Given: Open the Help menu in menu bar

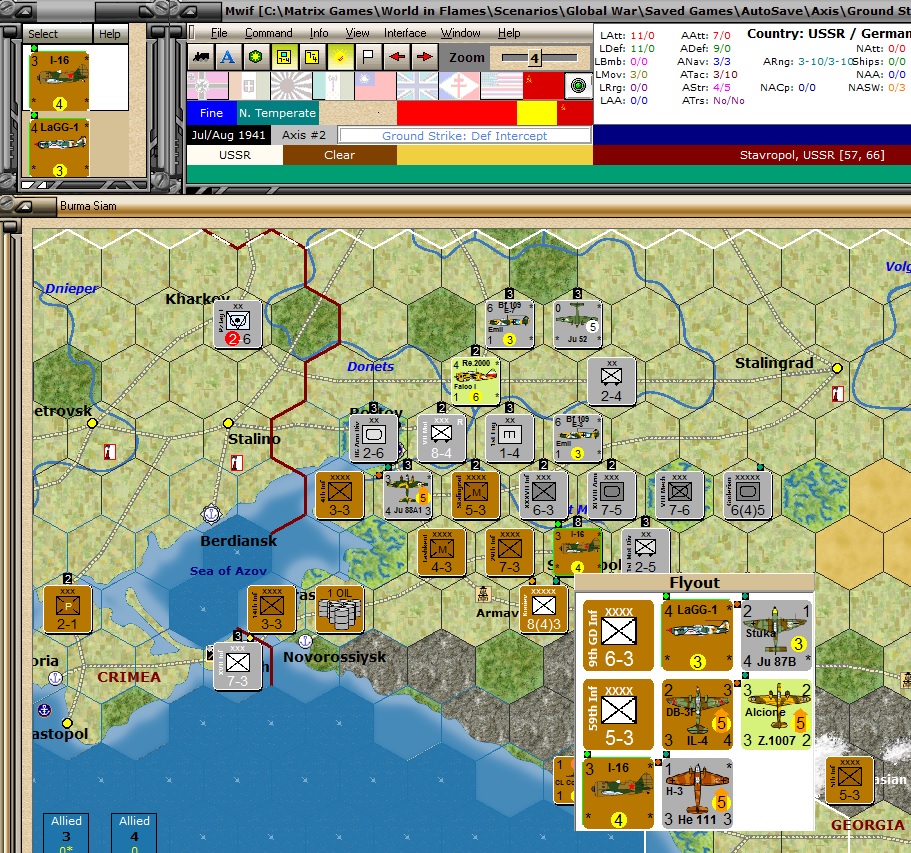Looking at the screenshot, I should [x=509, y=33].
